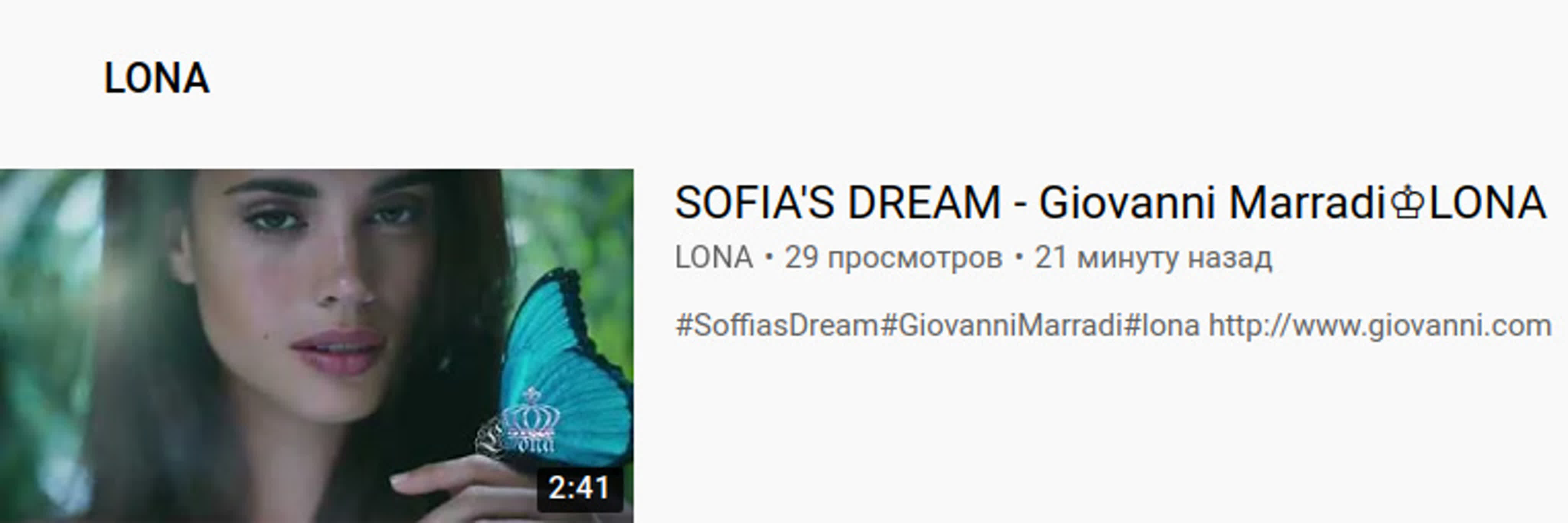The width and height of the screenshot is (1568, 523).
Task: Click the 2:41 duration badge
Action: pyautogui.click(x=580, y=488)
